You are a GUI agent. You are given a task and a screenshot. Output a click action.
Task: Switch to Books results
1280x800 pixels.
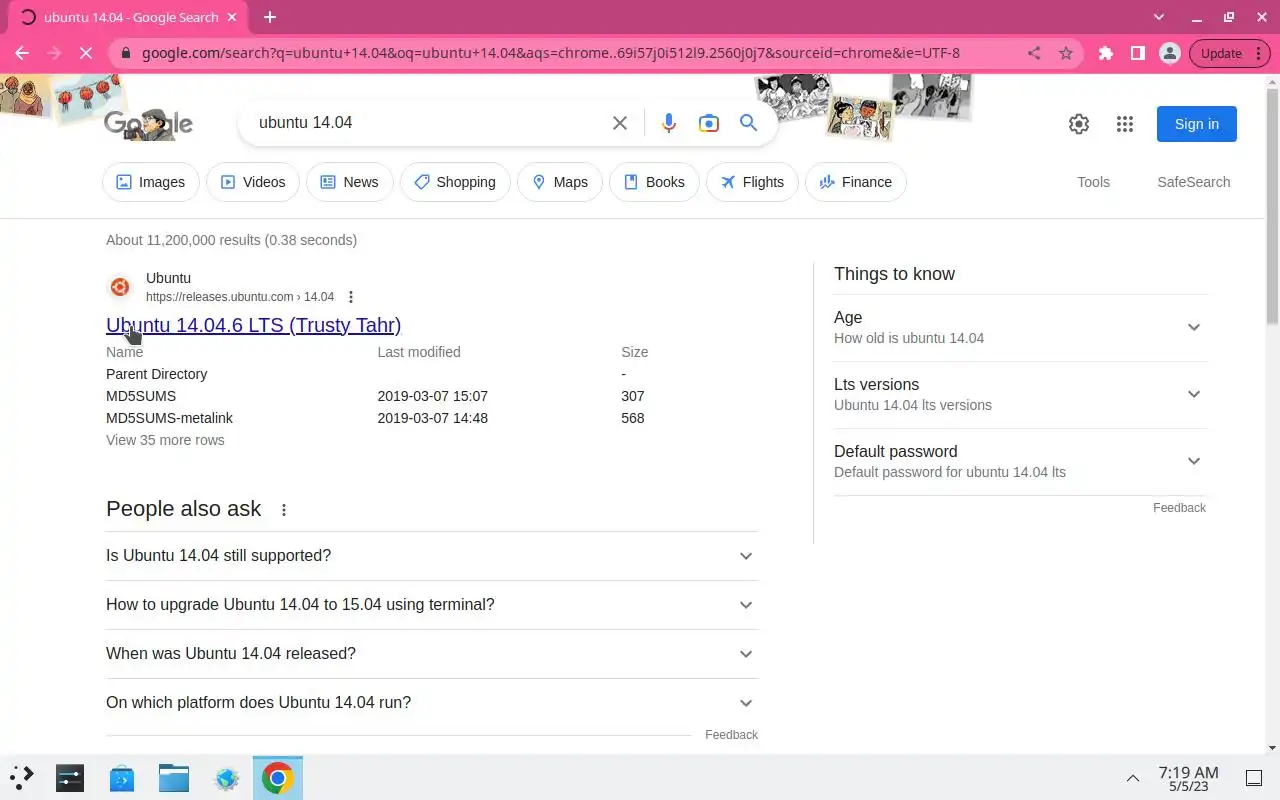pyautogui.click(x=654, y=182)
